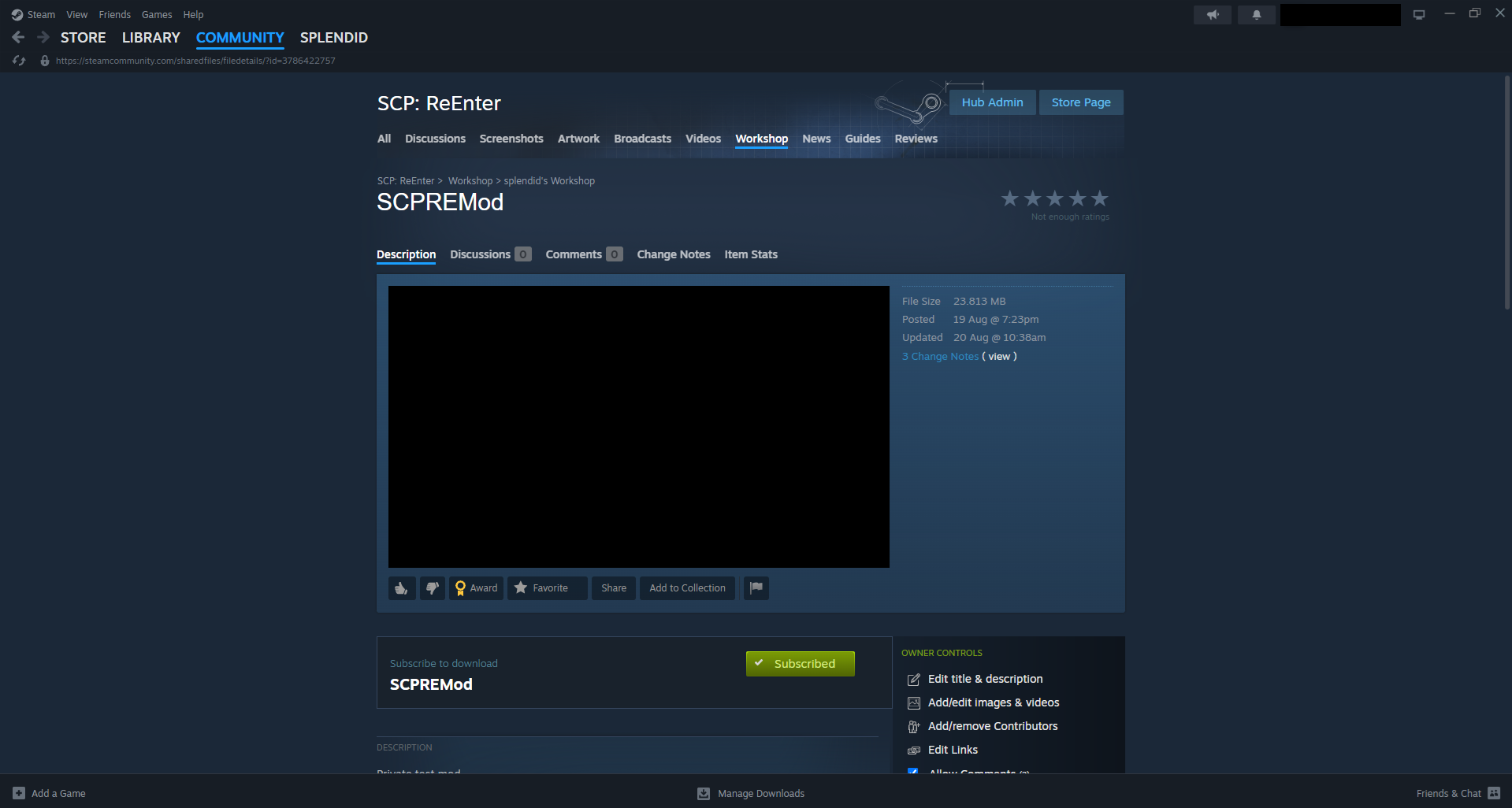Click Add/remove Contributors icon
The width and height of the screenshot is (1512, 808).
tap(914, 726)
